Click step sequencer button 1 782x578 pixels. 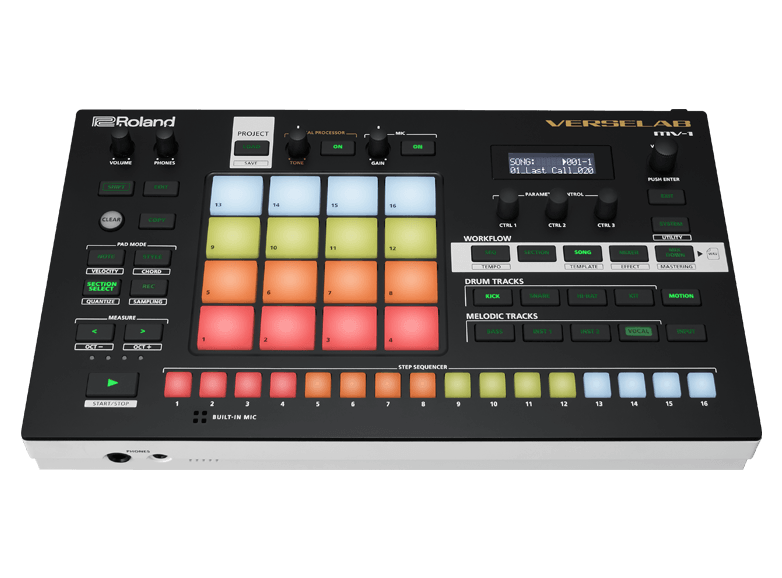click(178, 385)
